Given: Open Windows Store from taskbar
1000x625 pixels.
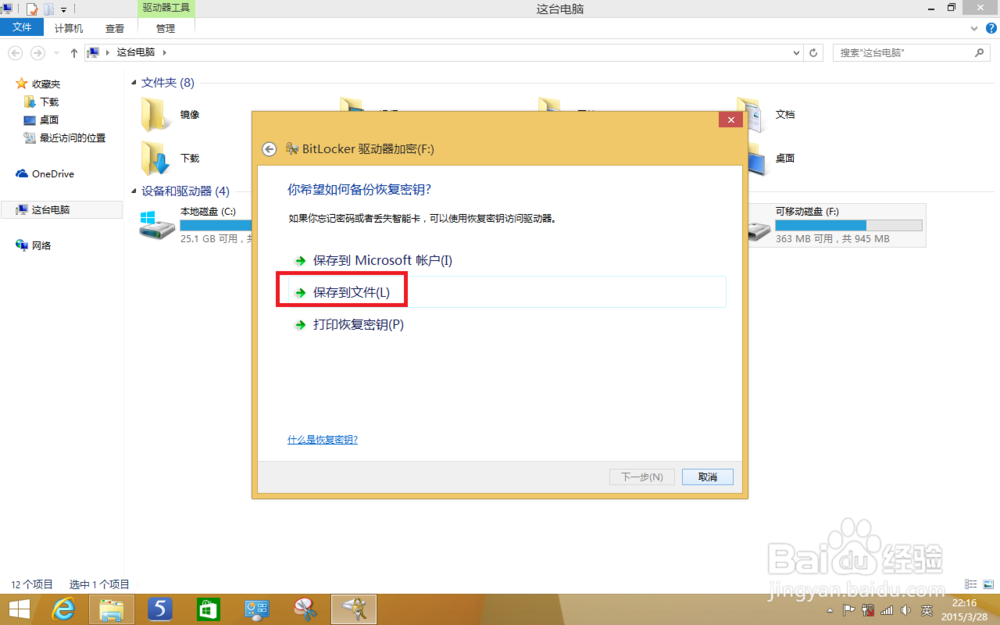Looking at the screenshot, I should (208, 609).
